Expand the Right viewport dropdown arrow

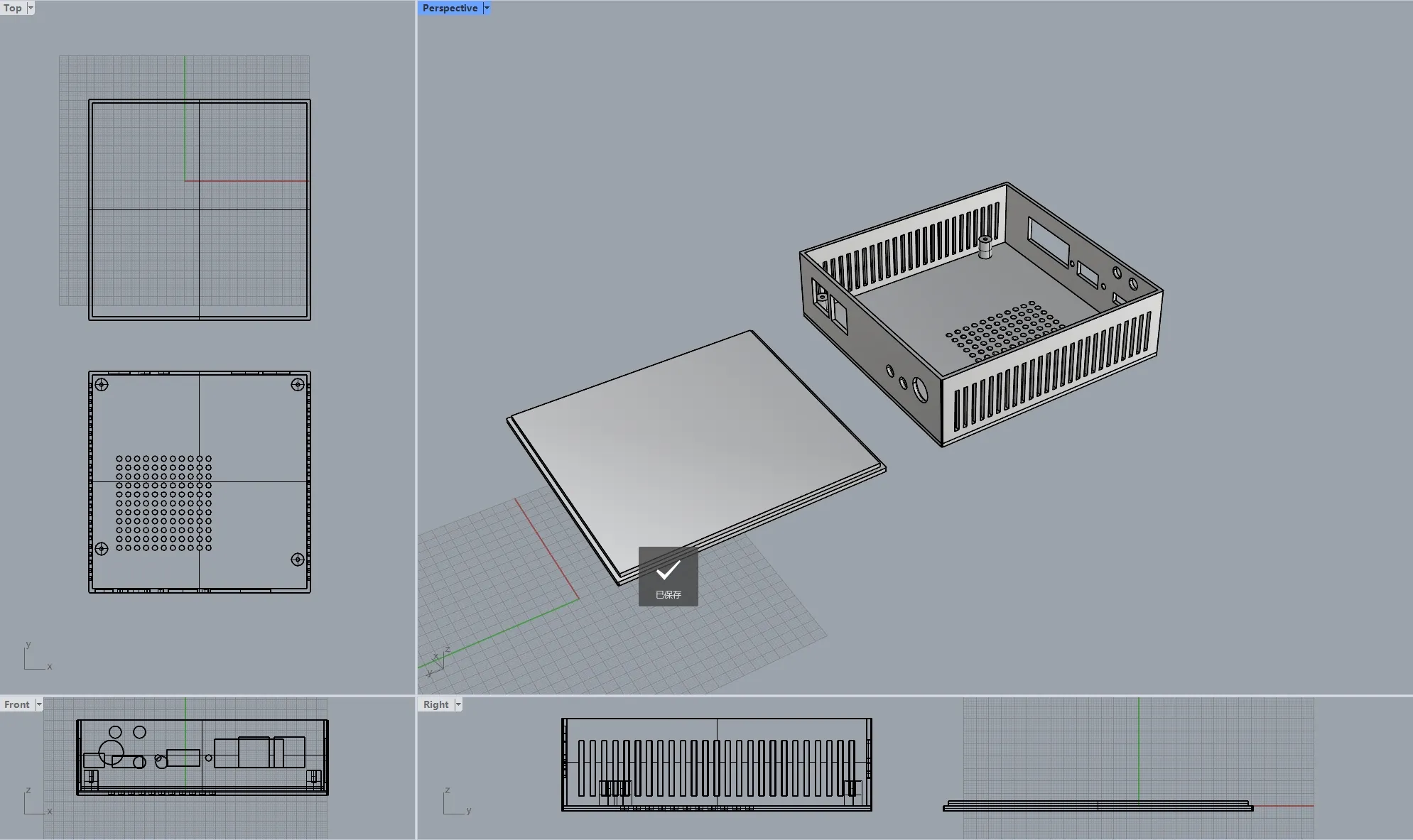(x=458, y=704)
